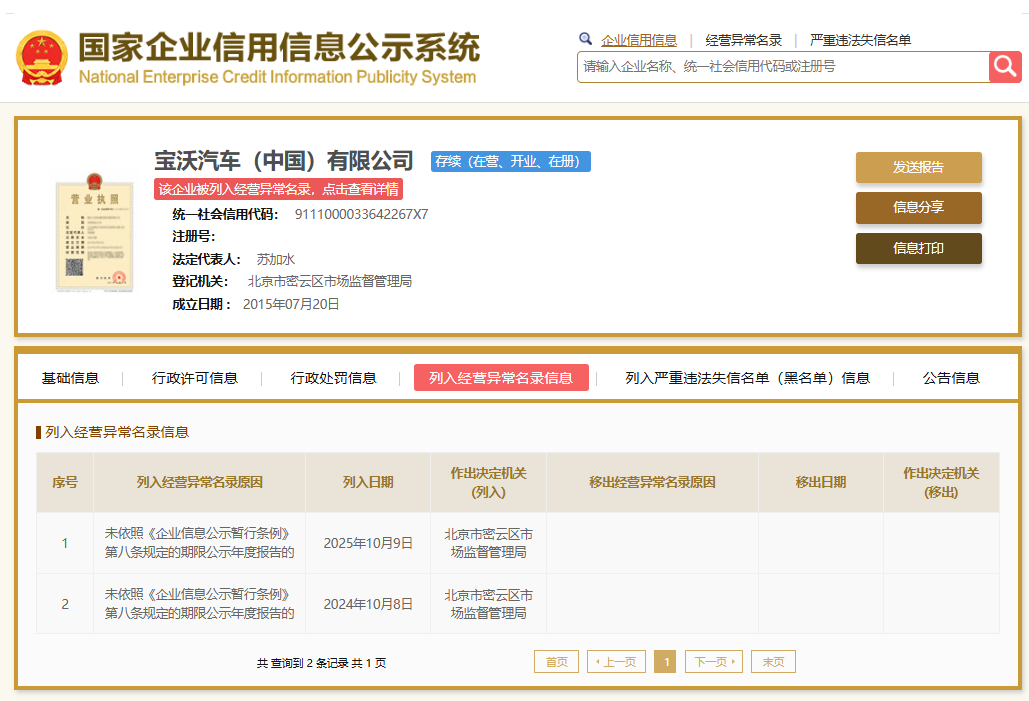Switch to the 基础信息 tab
This screenshot has height=701, width=1029.
pos(70,378)
